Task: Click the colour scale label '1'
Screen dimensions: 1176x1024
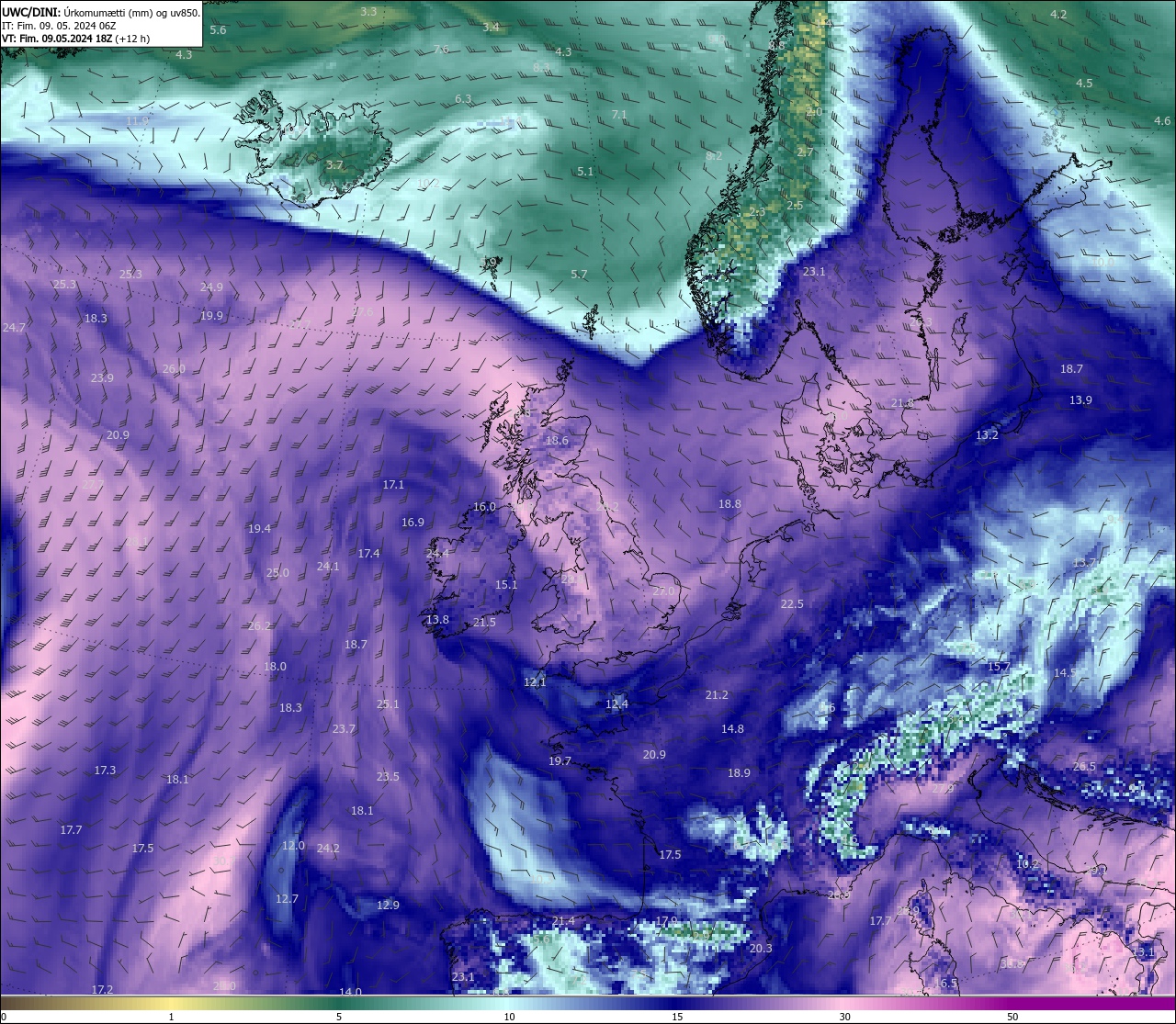Action: (171, 1017)
